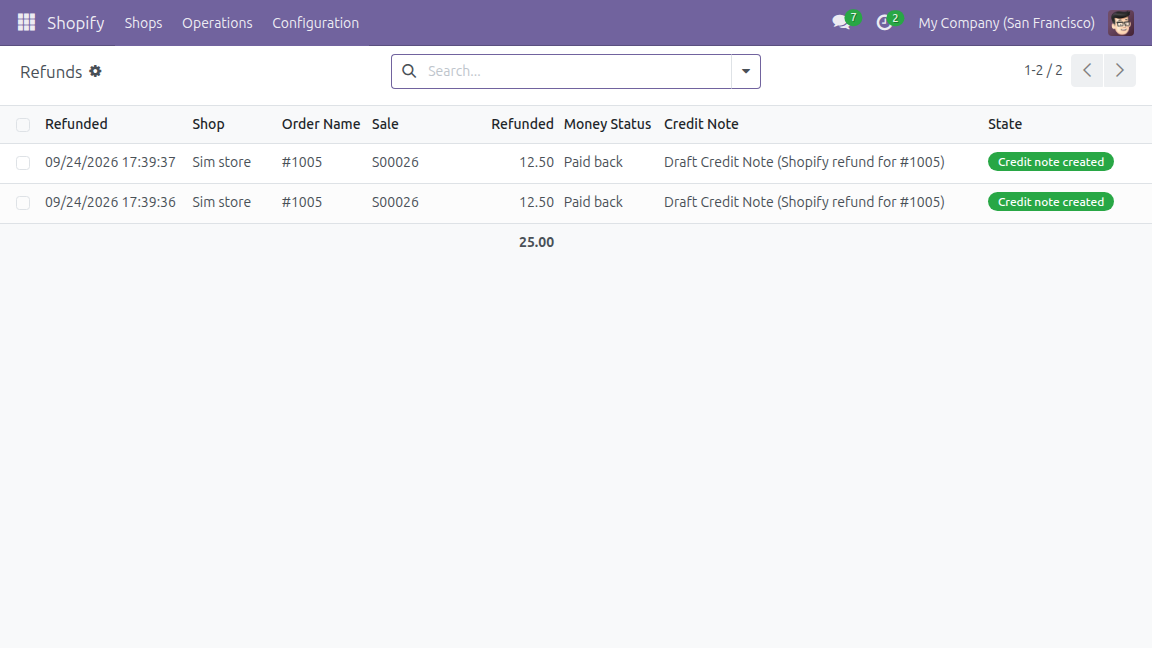1152x648 pixels.
Task: Toggle the select-all rows checkbox
Action: coord(24,125)
